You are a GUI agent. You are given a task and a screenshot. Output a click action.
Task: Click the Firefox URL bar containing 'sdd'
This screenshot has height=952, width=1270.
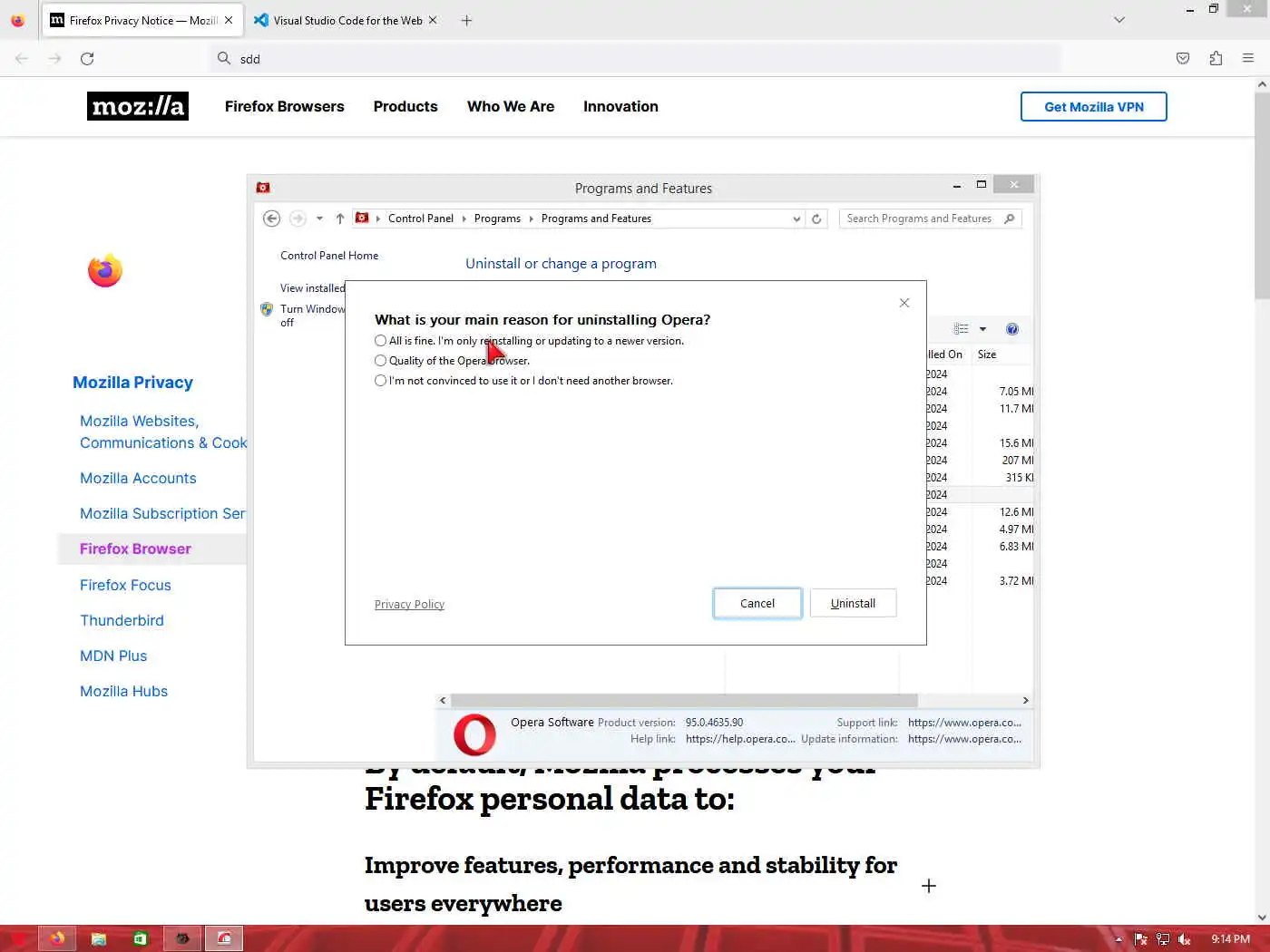point(635,58)
